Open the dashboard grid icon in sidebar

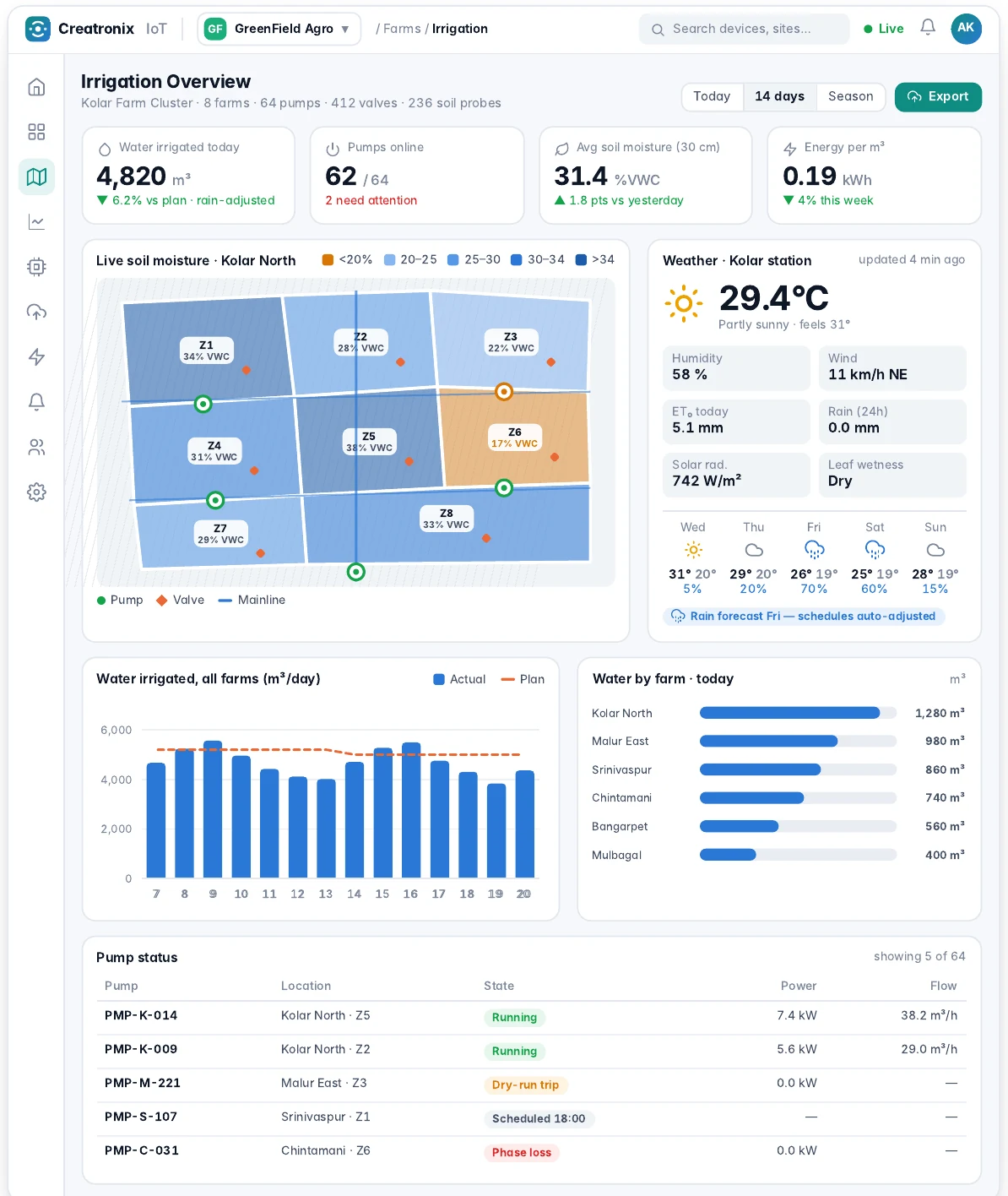pyautogui.click(x=36, y=132)
